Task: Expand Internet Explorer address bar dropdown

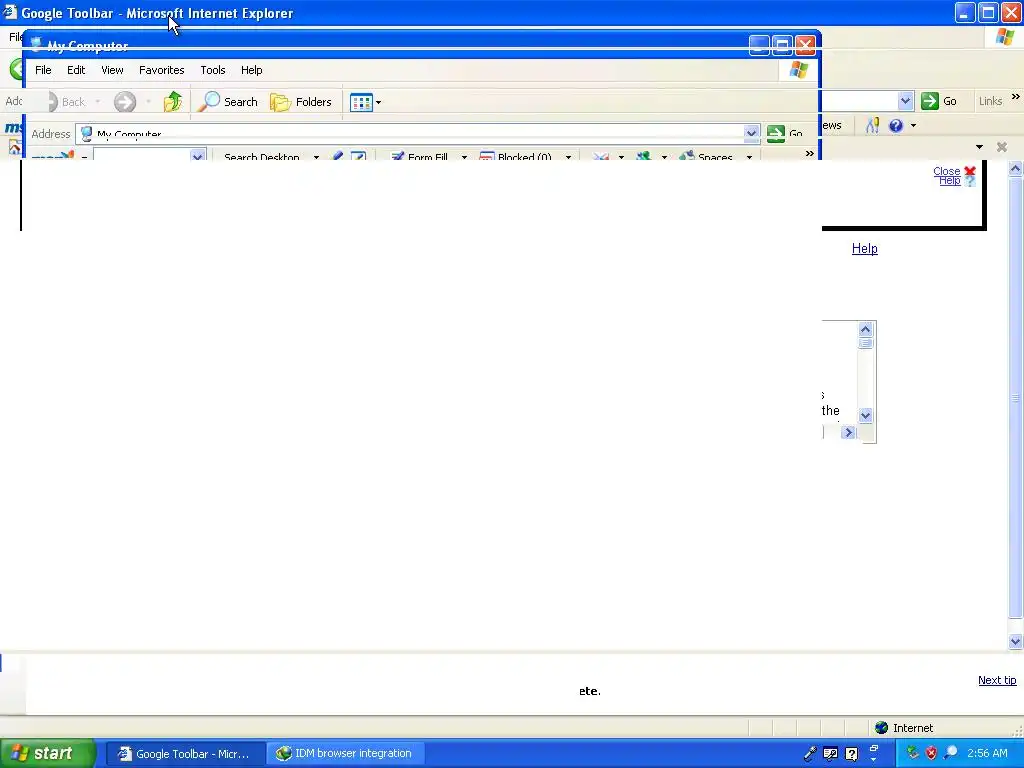Action: (905, 101)
